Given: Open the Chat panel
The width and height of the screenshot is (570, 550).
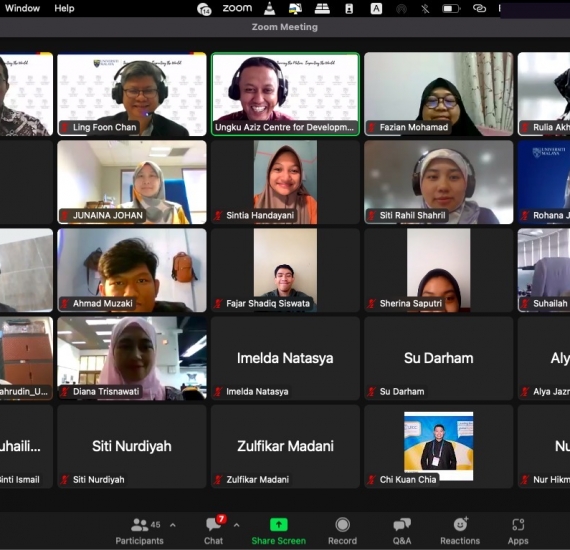Looking at the screenshot, I should coord(214,531).
